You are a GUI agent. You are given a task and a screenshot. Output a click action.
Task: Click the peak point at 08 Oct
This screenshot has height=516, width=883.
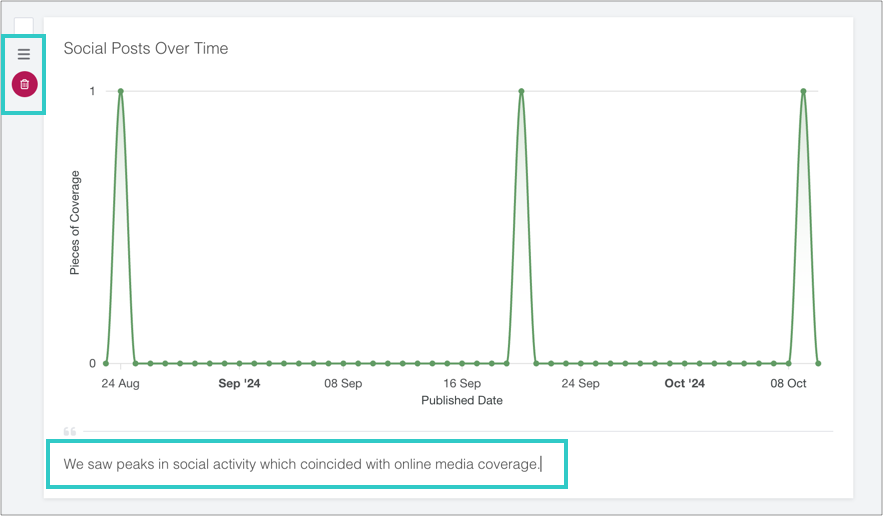[803, 91]
